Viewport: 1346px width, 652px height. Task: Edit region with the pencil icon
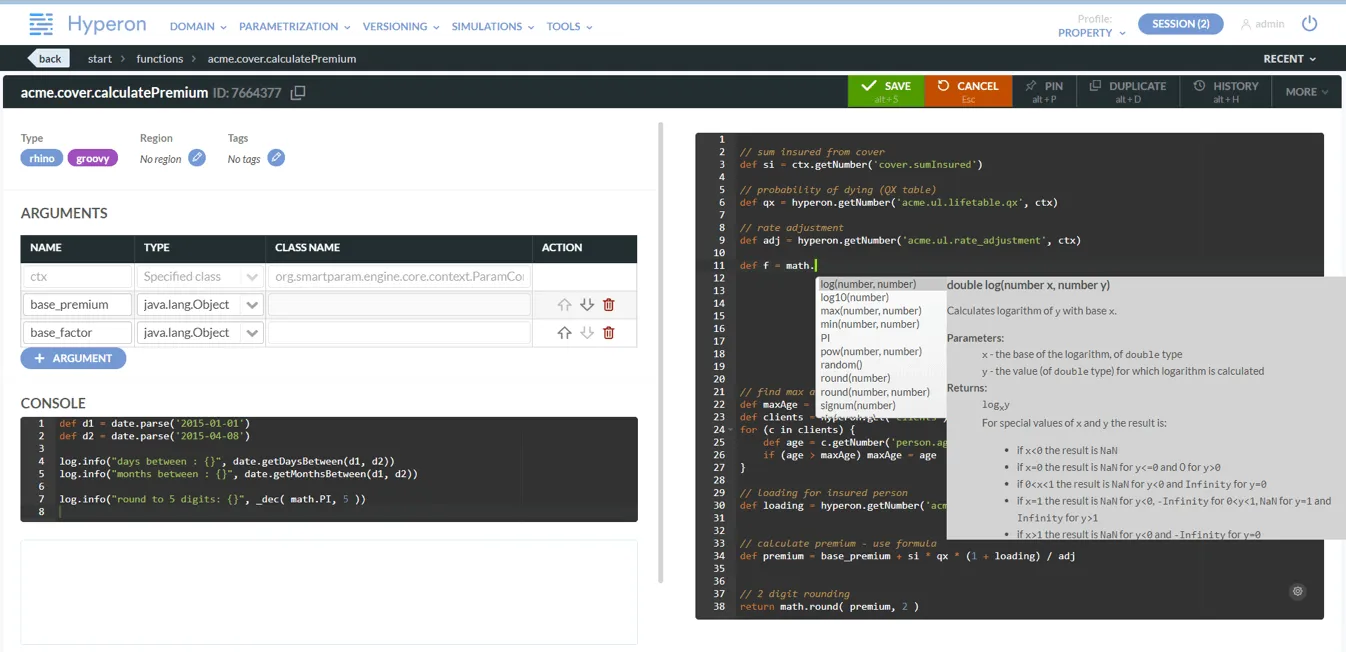click(x=197, y=158)
